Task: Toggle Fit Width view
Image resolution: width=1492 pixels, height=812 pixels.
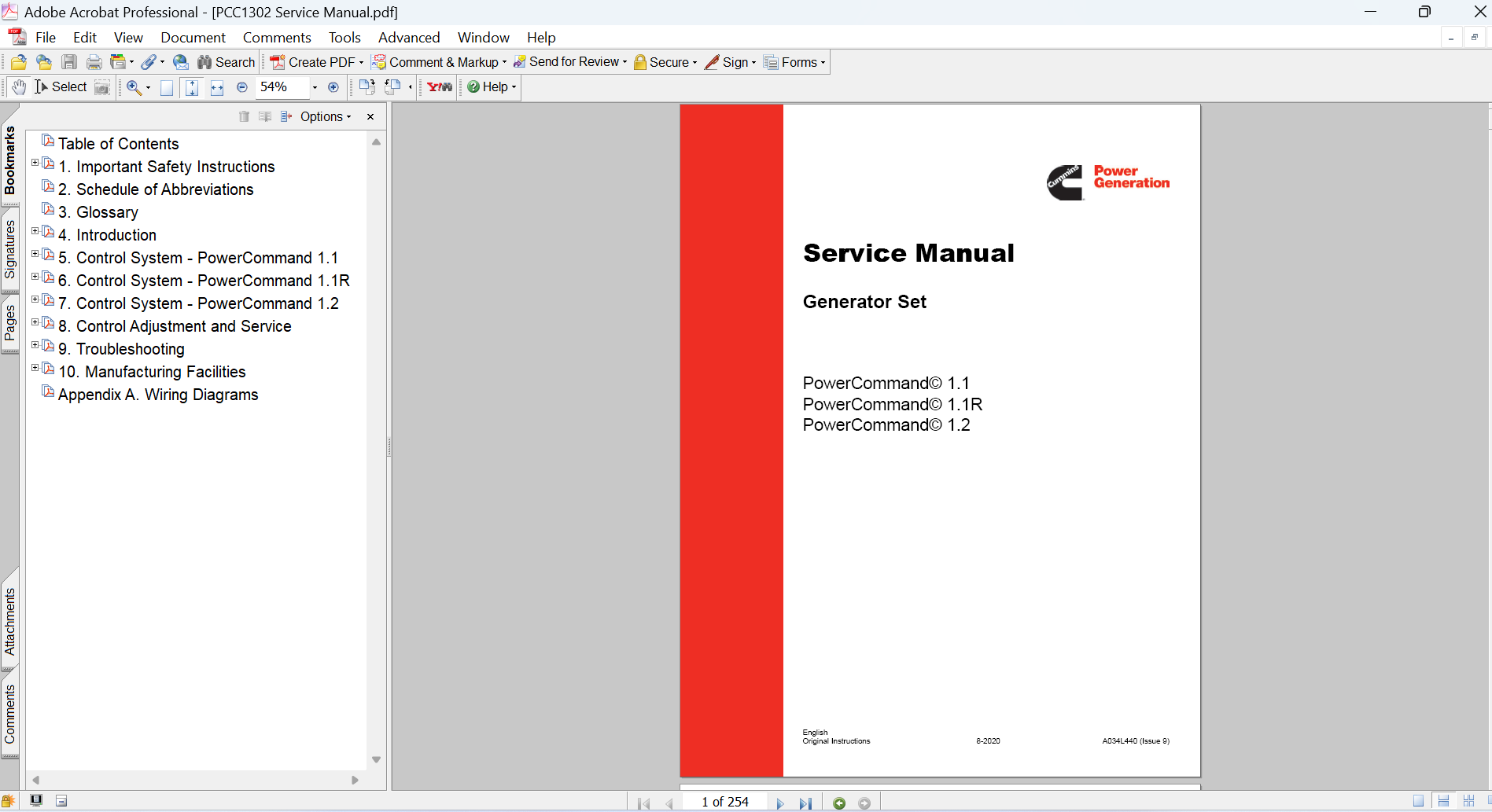Action: coord(217,87)
